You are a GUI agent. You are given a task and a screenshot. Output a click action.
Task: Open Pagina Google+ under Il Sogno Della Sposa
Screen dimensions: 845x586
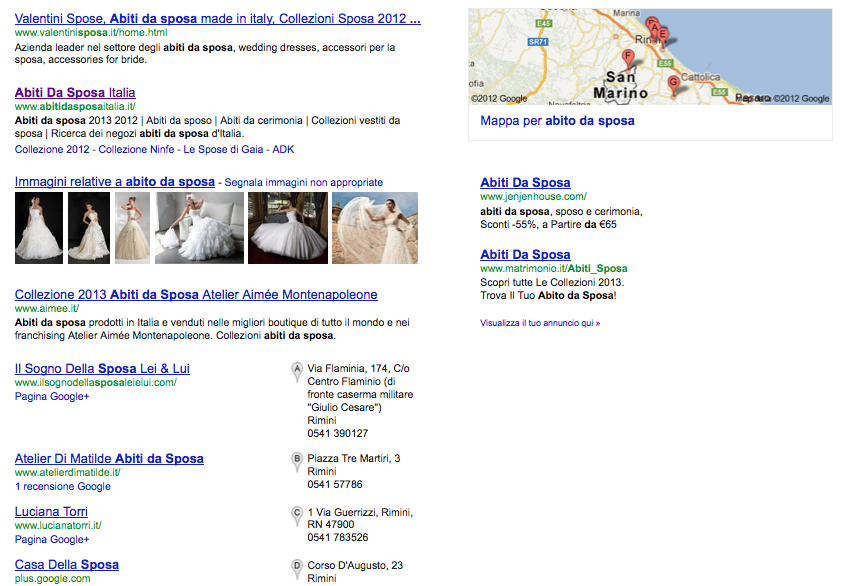[x=52, y=396]
